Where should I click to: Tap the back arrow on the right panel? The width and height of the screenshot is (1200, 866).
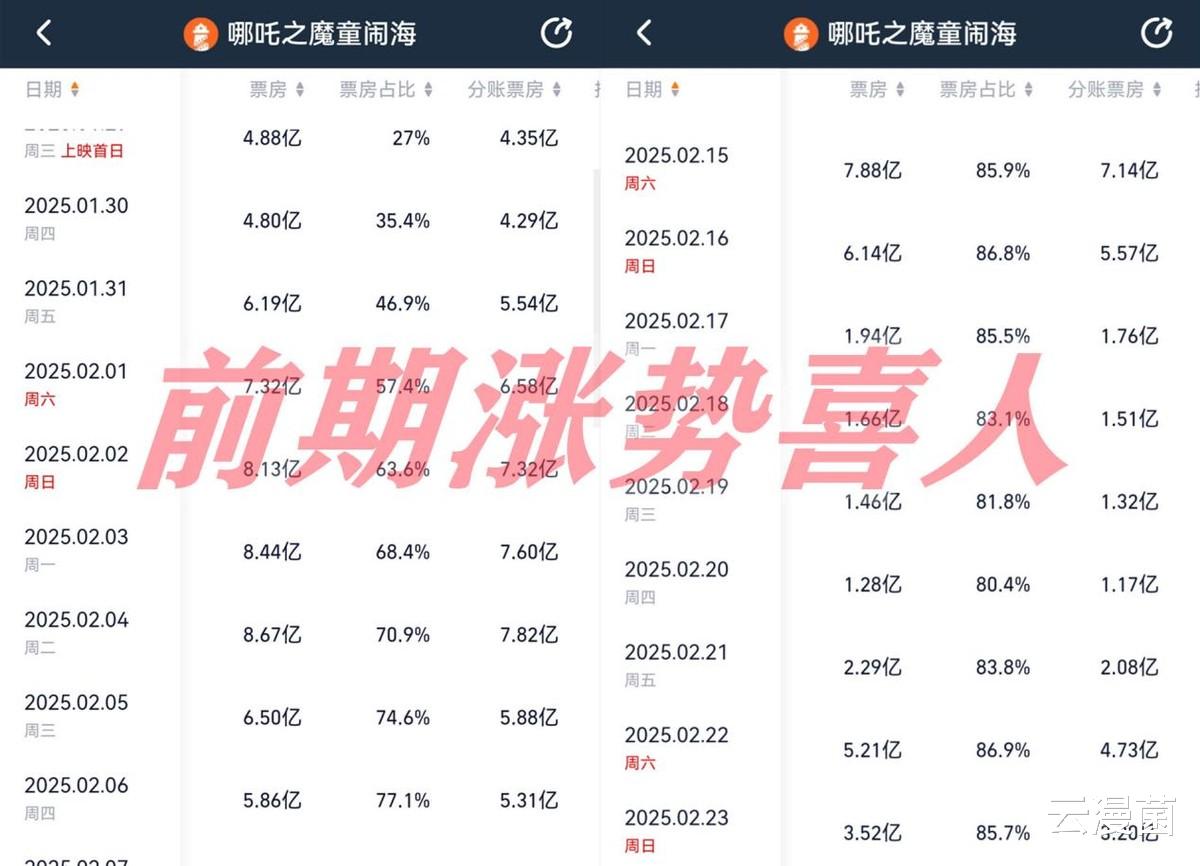point(643,33)
